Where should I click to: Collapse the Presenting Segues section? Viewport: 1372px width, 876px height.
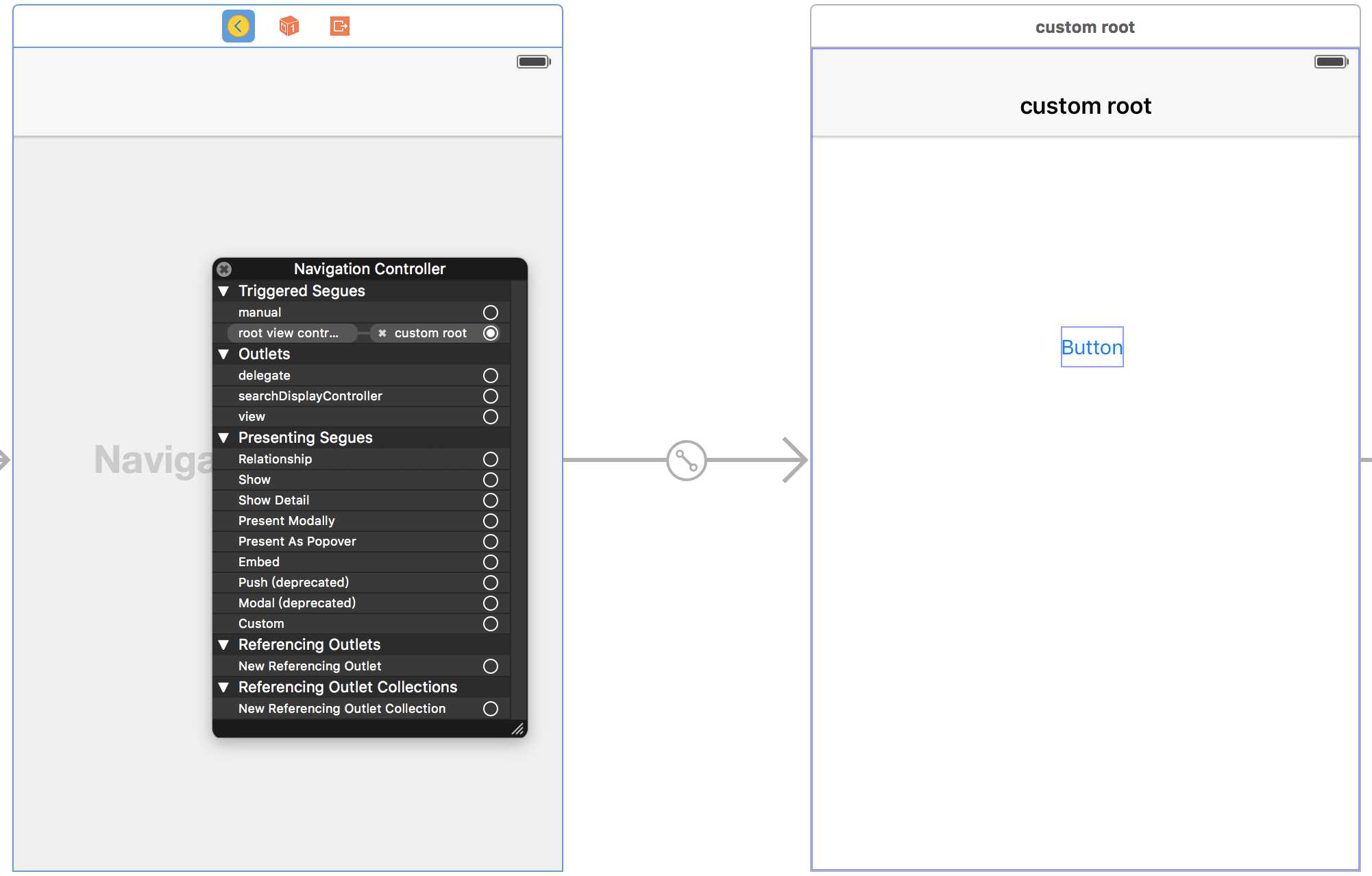pos(223,438)
